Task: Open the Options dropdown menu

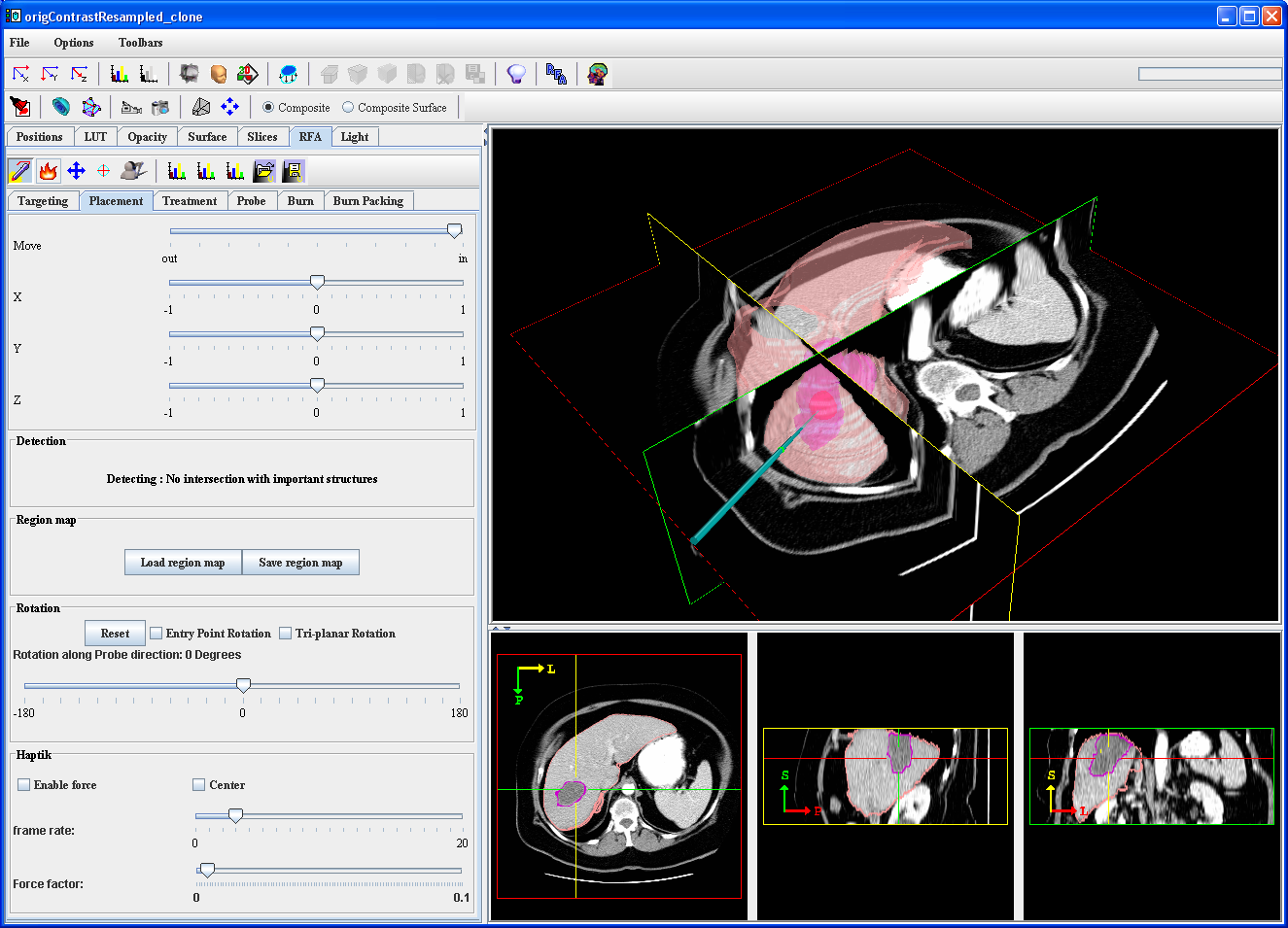Action: coord(74,43)
